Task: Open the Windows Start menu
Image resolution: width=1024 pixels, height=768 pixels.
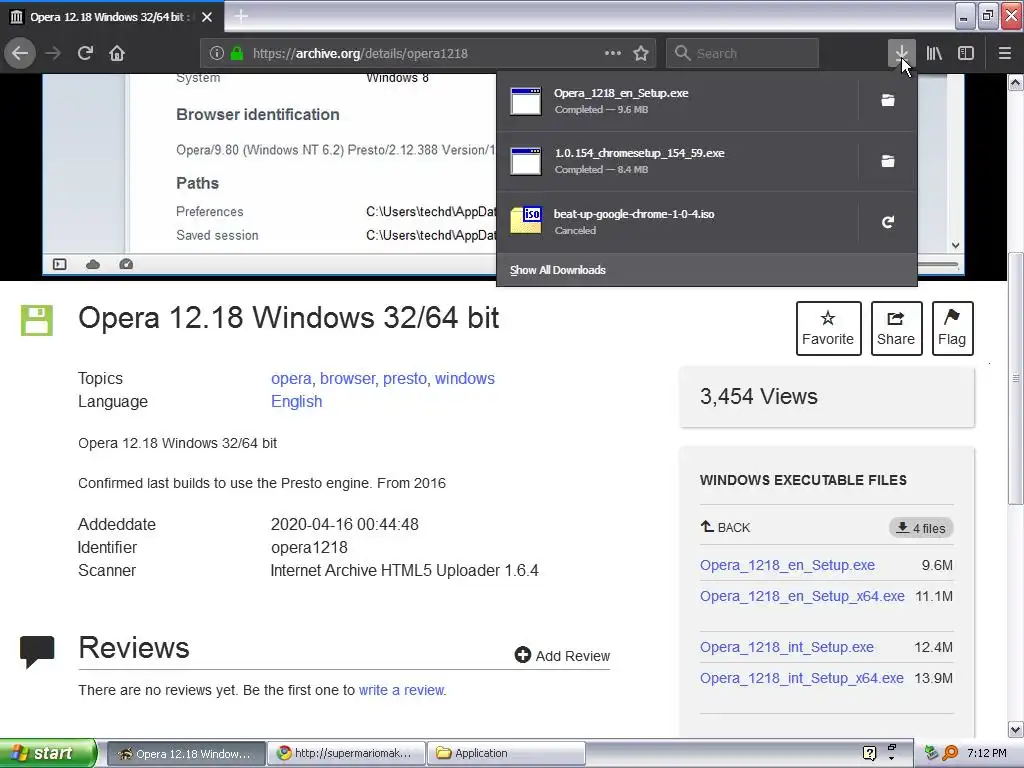Action: [48, 753]
